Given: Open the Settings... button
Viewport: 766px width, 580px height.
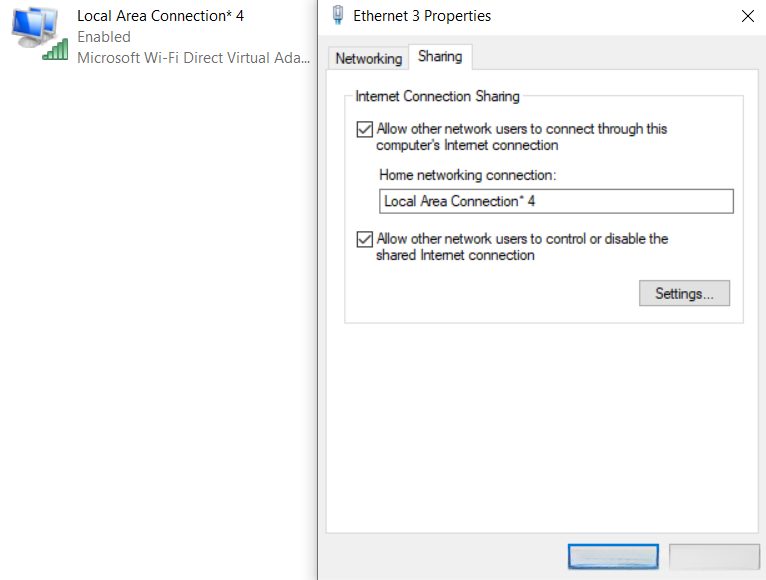Looking at the screenshot, I should pos(684,294).
